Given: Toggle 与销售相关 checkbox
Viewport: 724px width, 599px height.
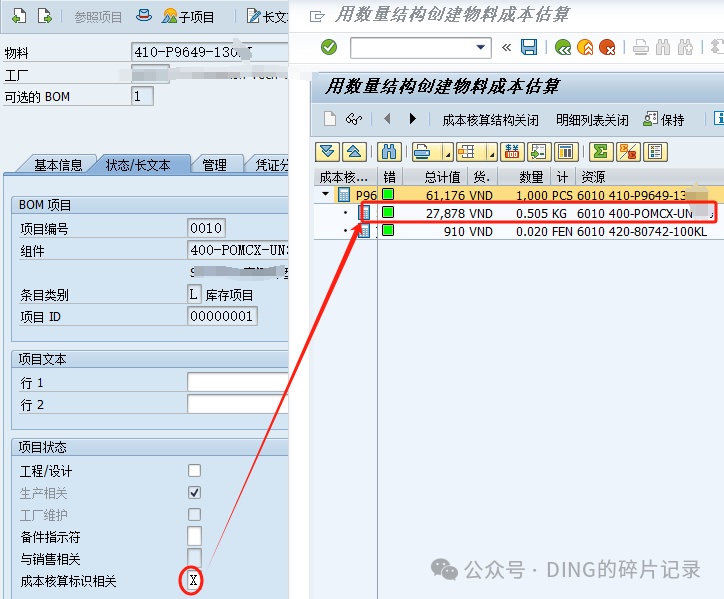Looking at the screenshot, I should coord(194,557).
